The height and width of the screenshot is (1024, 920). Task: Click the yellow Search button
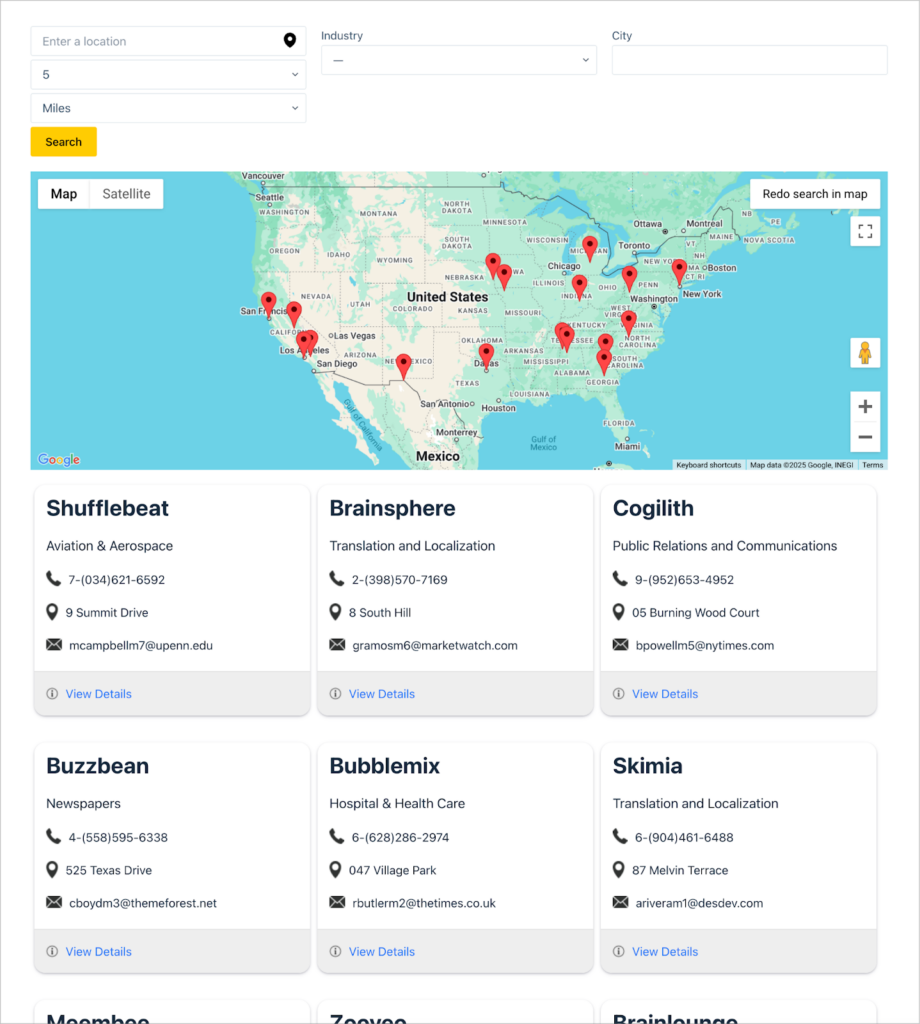coord(63,141)
